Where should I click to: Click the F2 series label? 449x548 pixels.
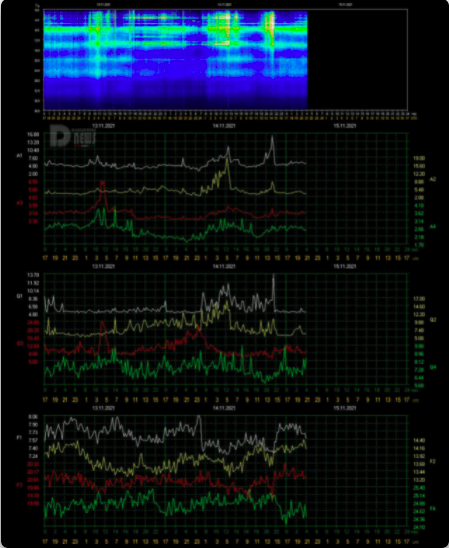click(433, 461)
